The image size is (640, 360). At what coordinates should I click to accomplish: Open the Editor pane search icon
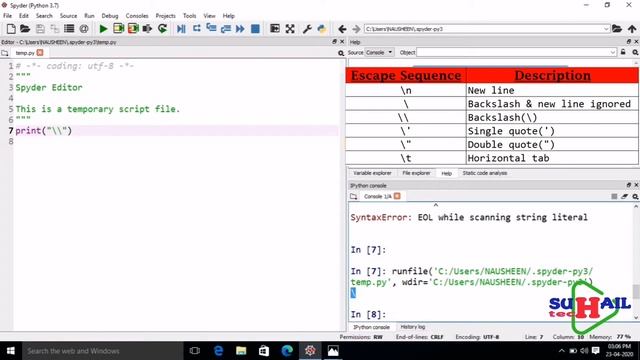tap(341, 53)
